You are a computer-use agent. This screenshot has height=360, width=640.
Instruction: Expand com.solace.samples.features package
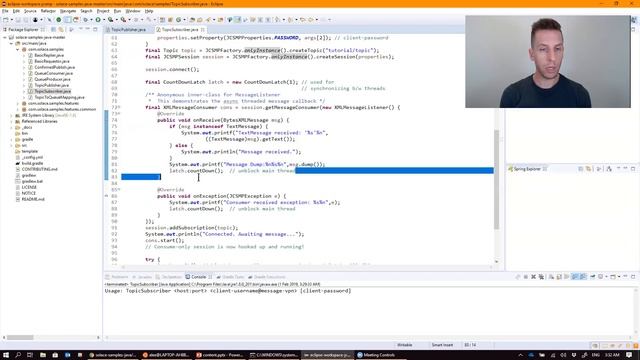click(18, 103)
